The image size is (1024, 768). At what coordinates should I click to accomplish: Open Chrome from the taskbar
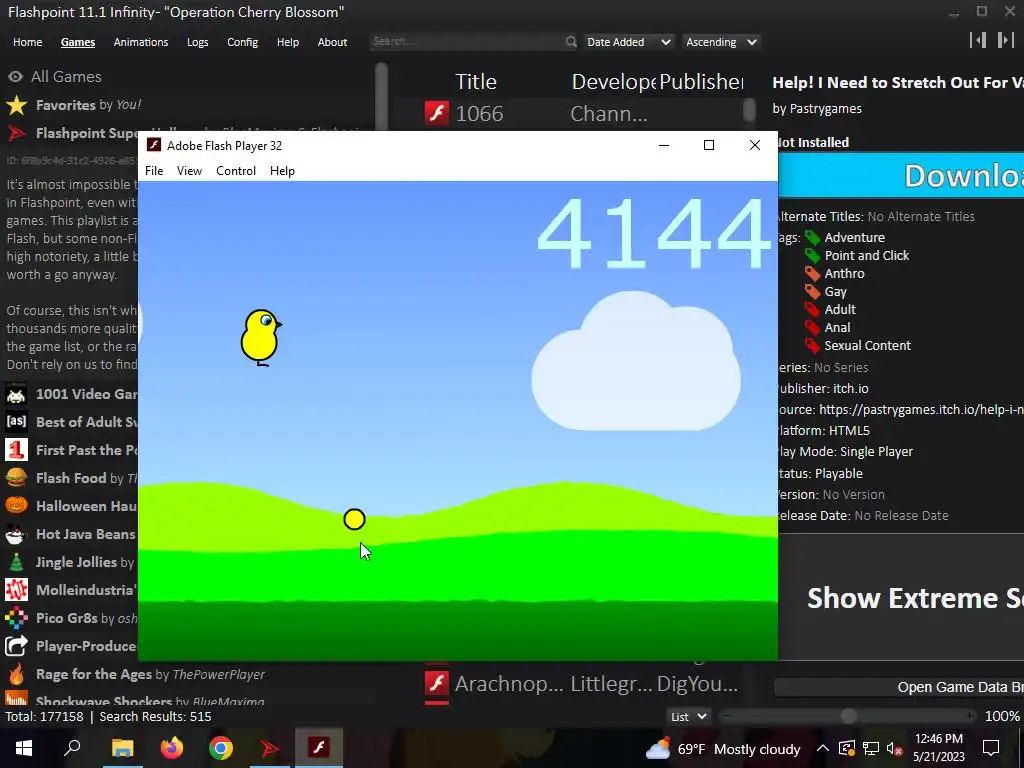[221, 748]
